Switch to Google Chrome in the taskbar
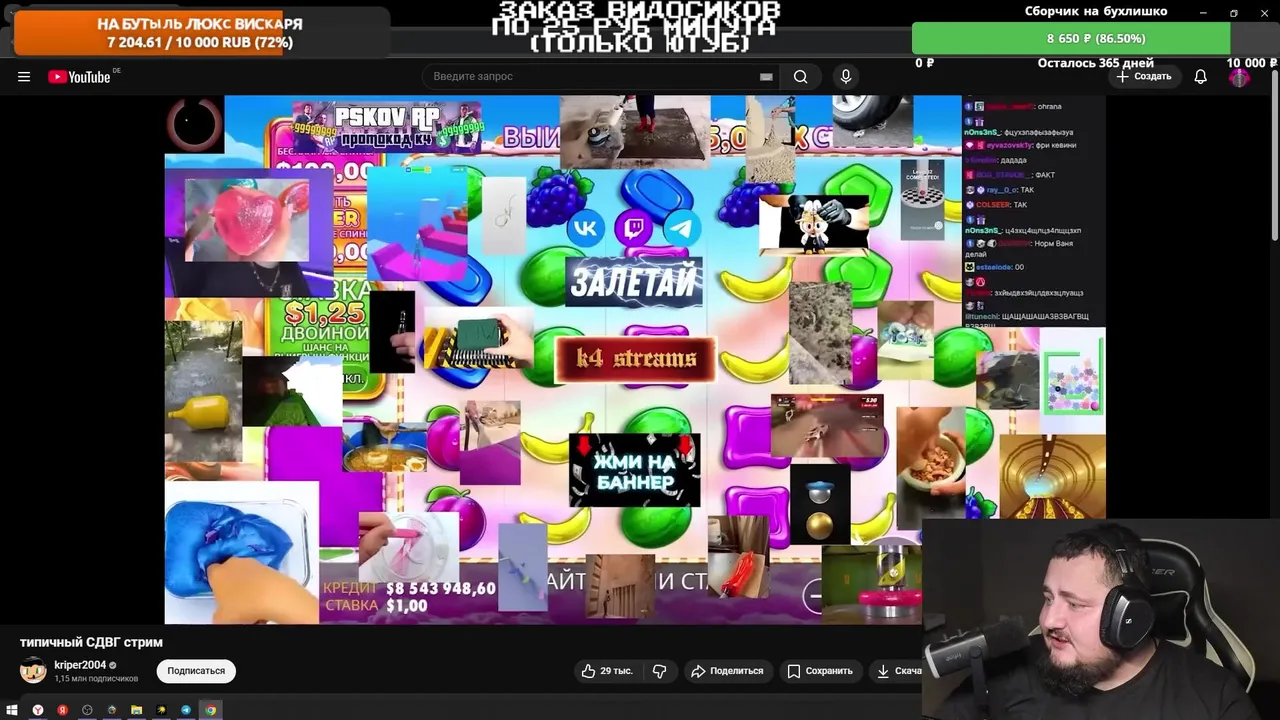The image size is (1280, 720). click(x=211, y=710)
